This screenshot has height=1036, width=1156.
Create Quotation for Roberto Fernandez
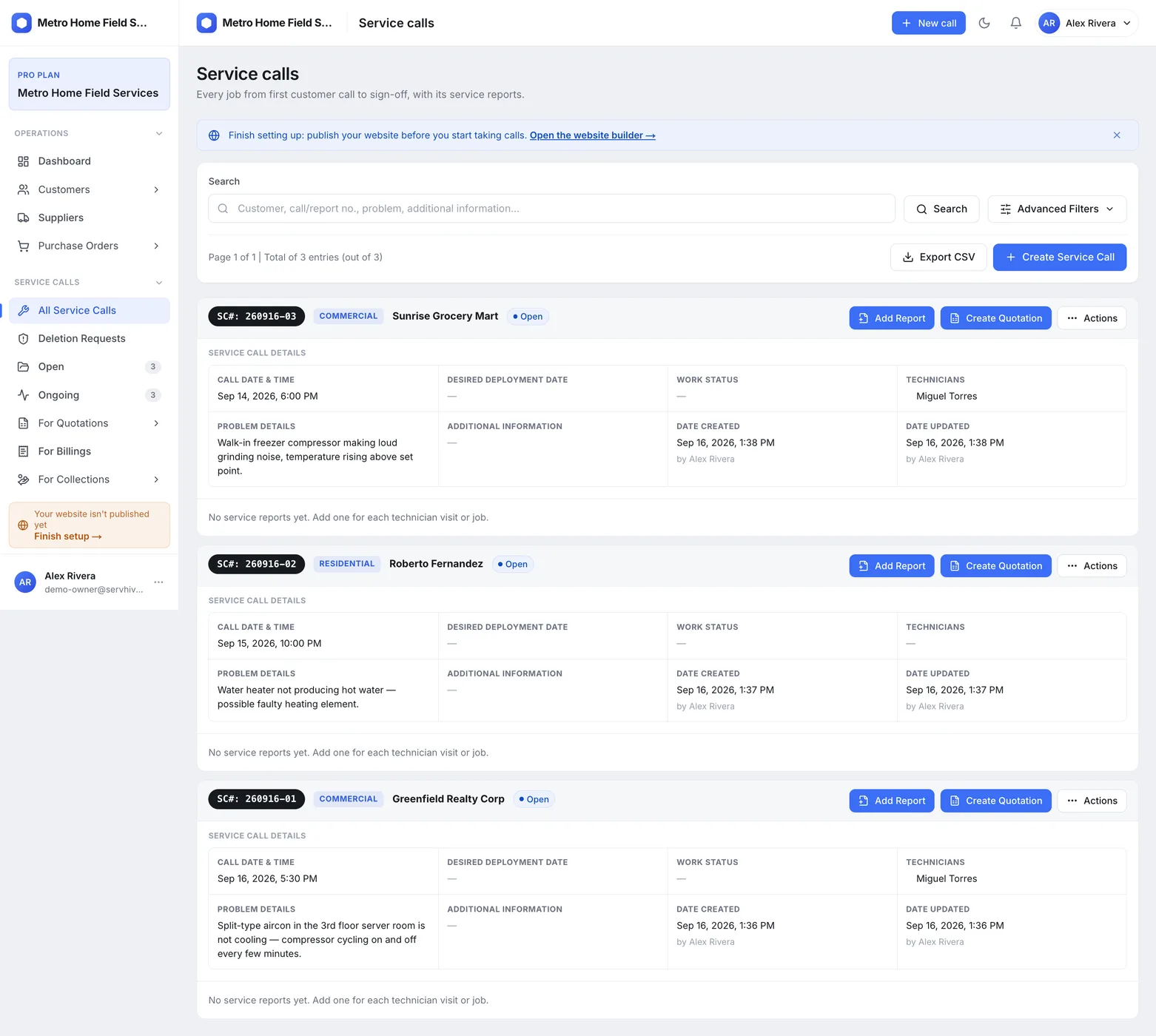click(x=995, y=566)
